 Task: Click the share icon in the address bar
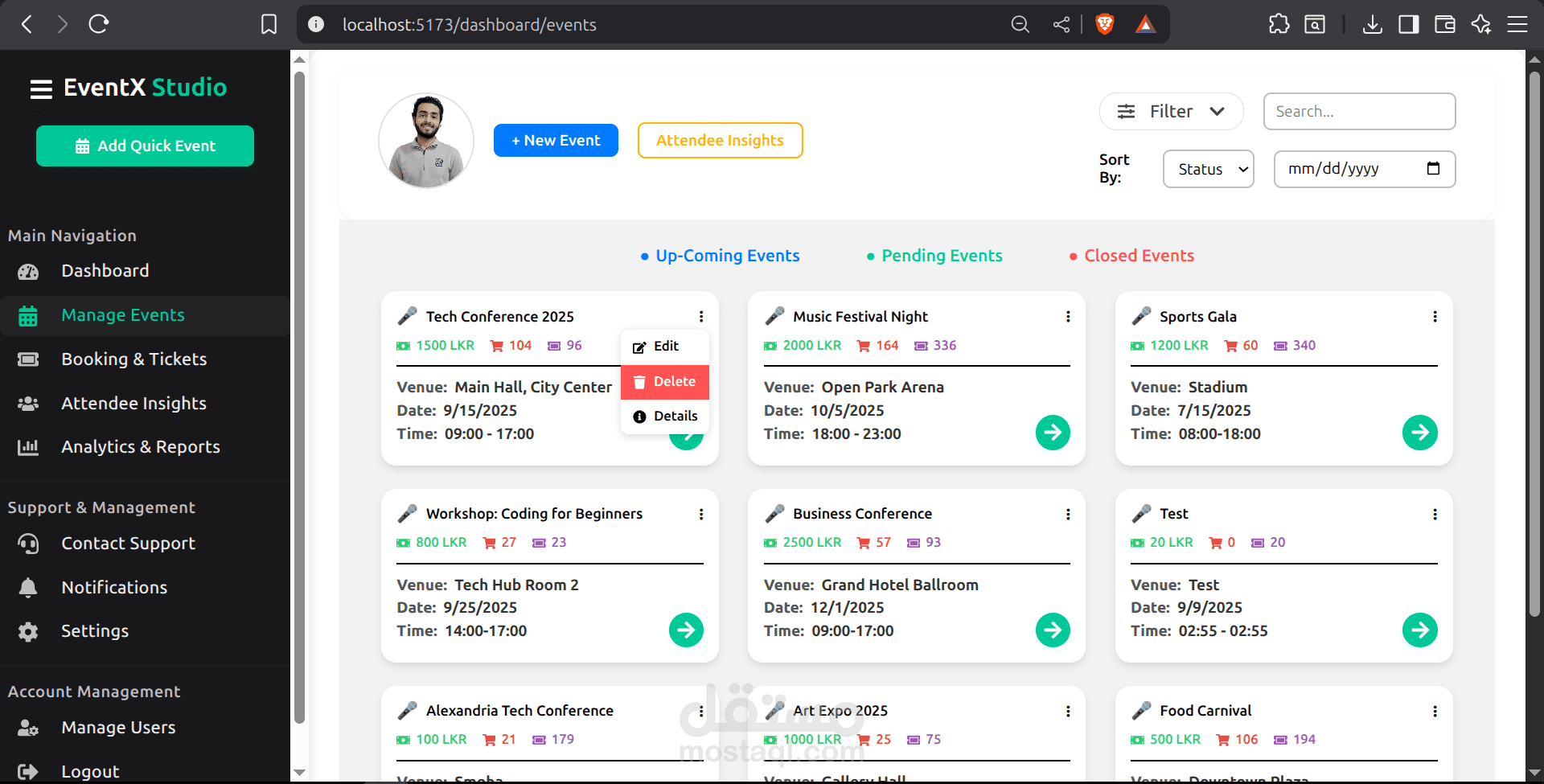[1061, 24]
